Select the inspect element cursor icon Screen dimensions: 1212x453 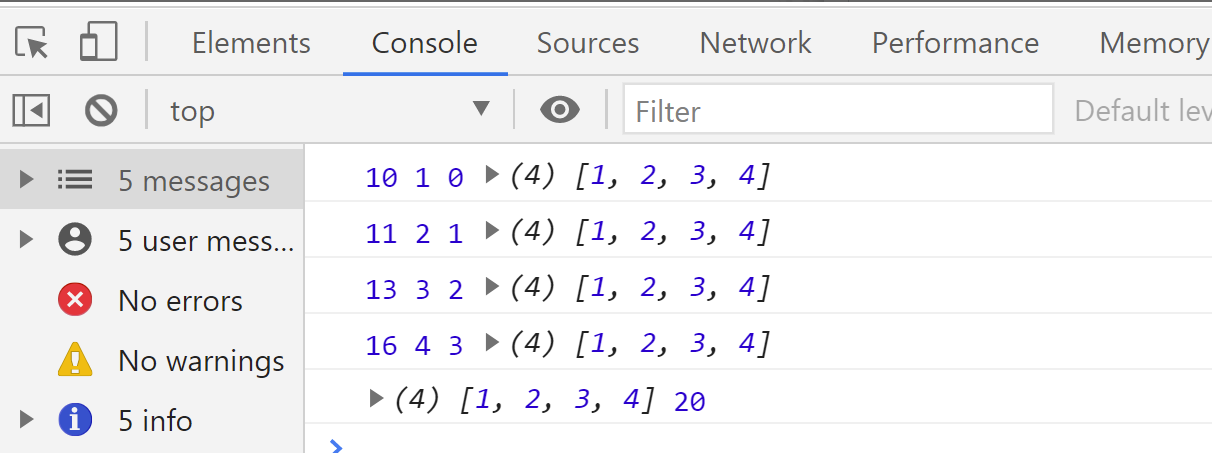pos(32,43)
